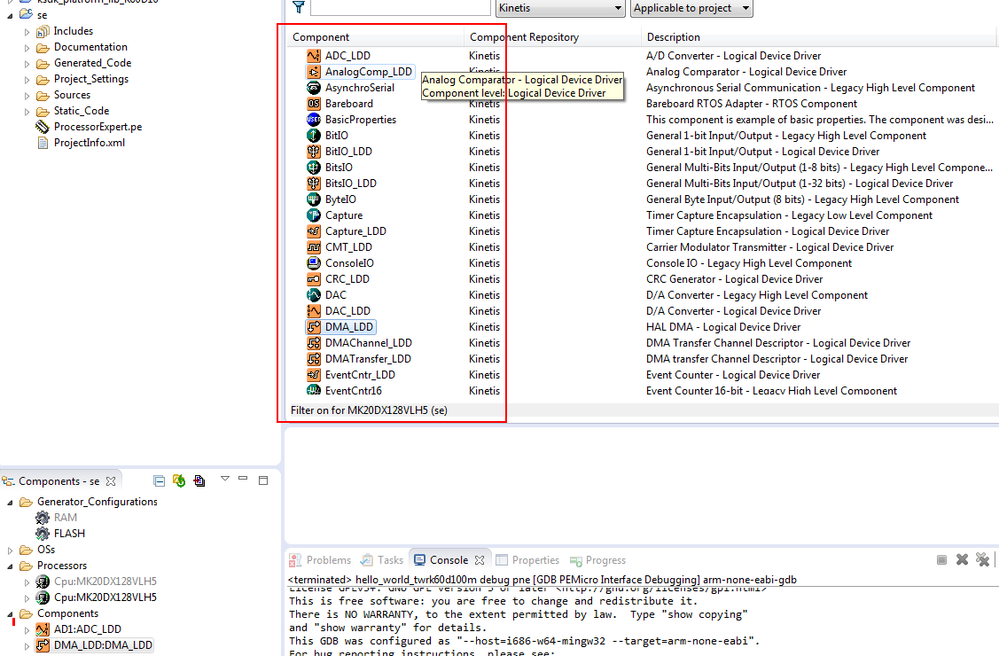Viewport: 999px width, 656px height.
Task: Select EventCntr_LDD in component list
Action: [360, 374]
